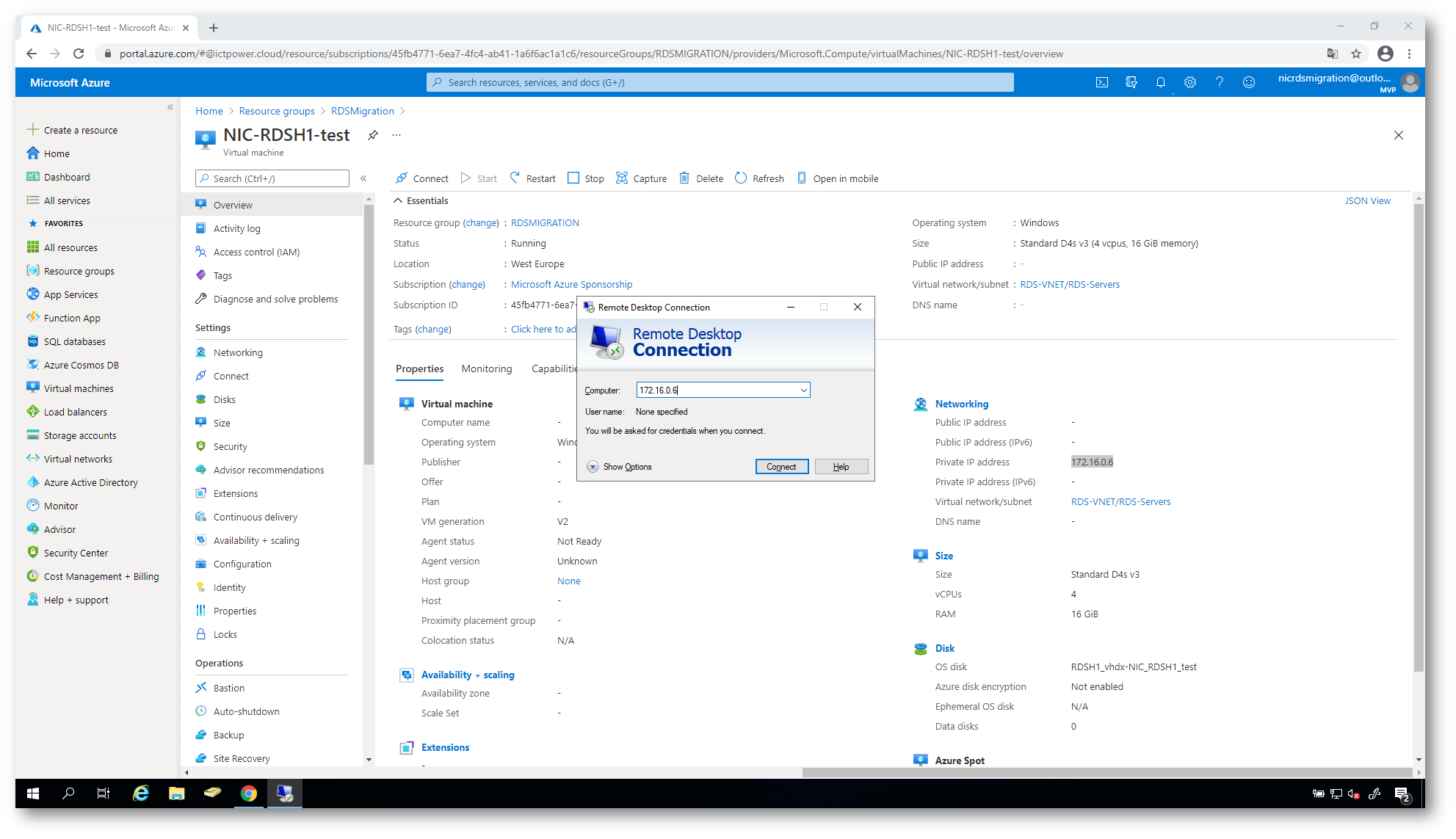This screenshot has width=1456, height=839.
Task: Click Create a resource in sidebar
Action: [x=80, y=130]
